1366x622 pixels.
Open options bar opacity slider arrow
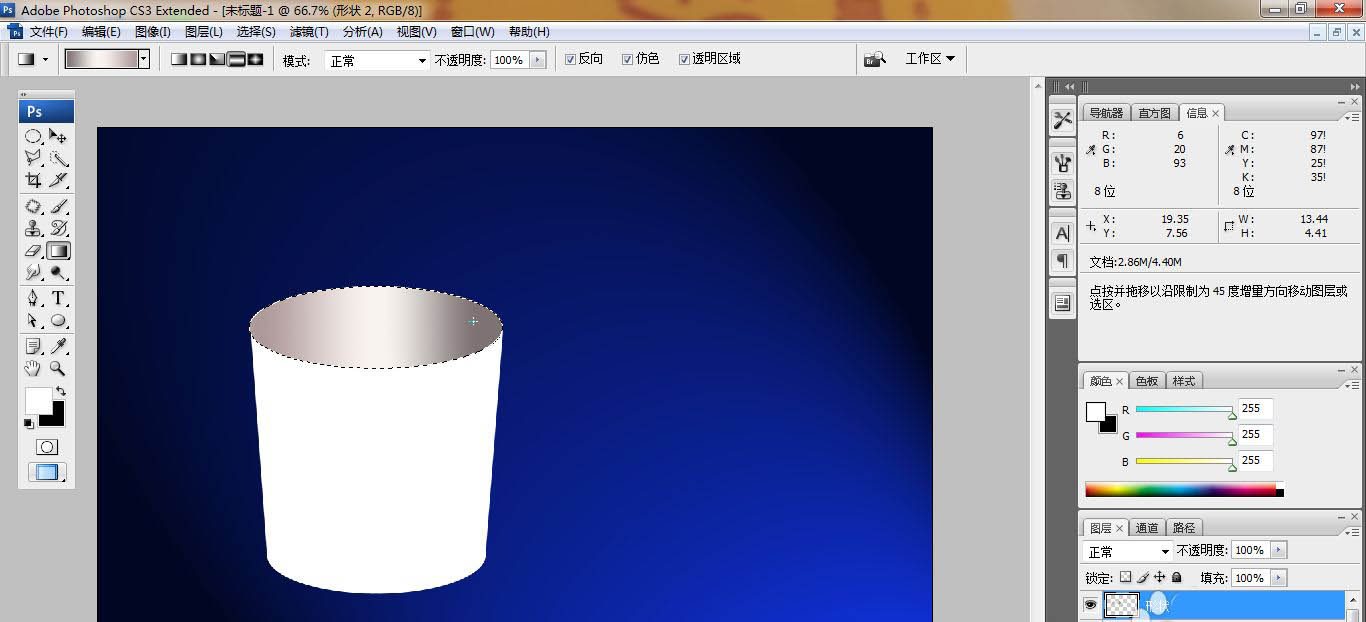538,60
